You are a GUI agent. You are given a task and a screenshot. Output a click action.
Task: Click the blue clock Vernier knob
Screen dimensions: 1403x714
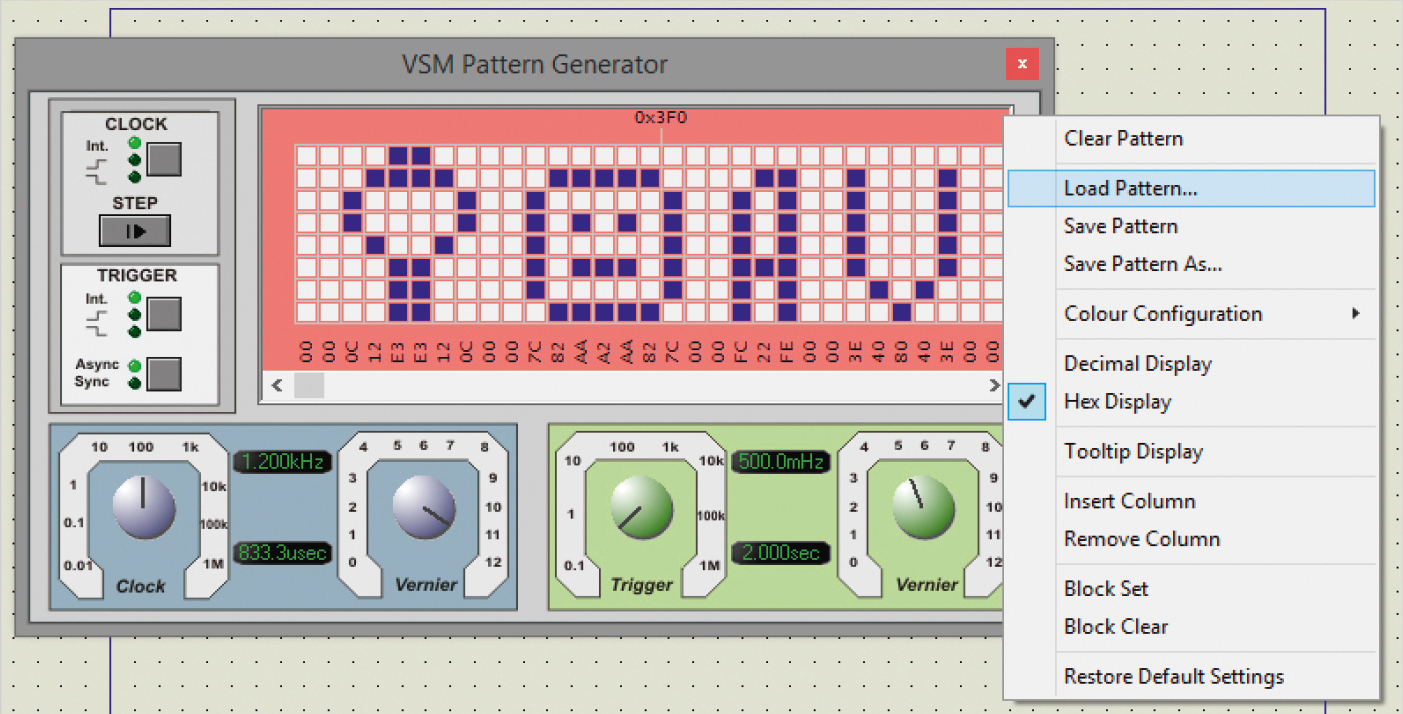pyautogui.click(x=424, y=508)
